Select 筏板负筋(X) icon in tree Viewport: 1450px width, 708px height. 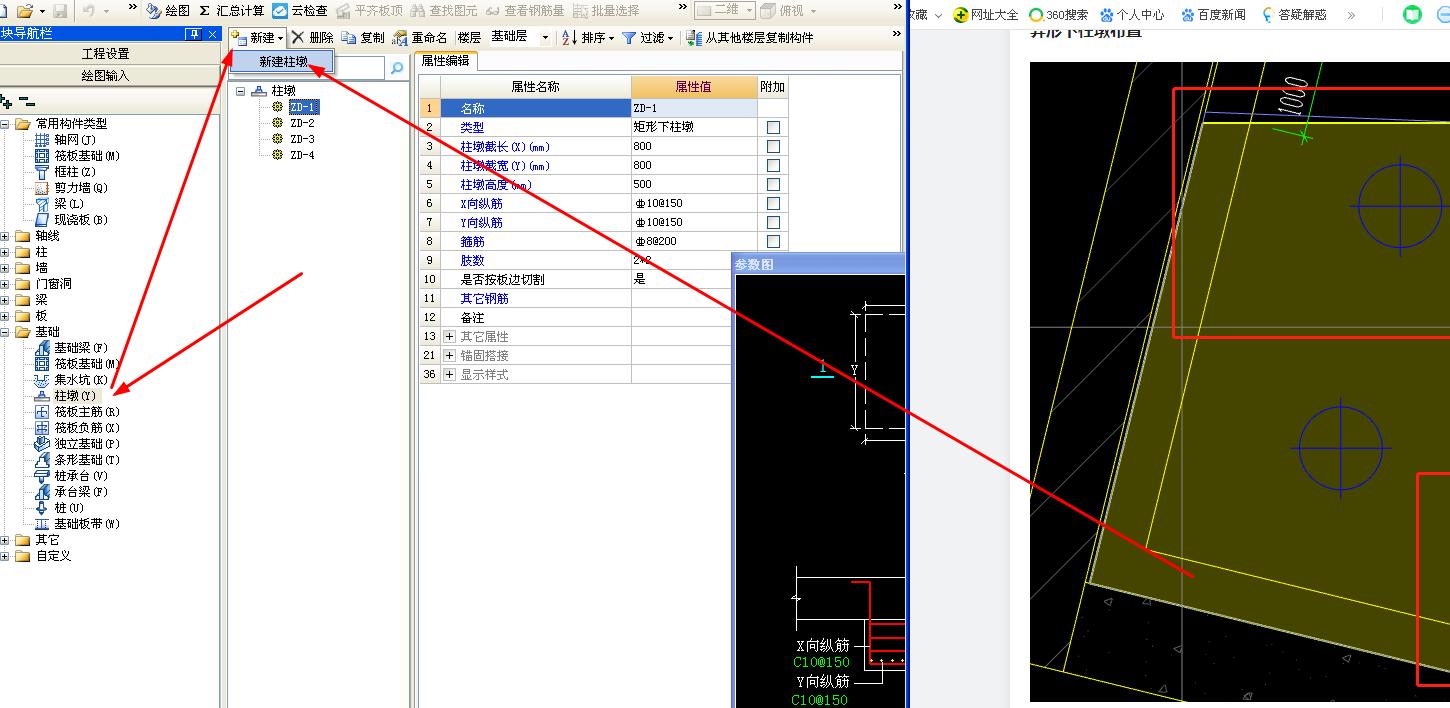42,428
